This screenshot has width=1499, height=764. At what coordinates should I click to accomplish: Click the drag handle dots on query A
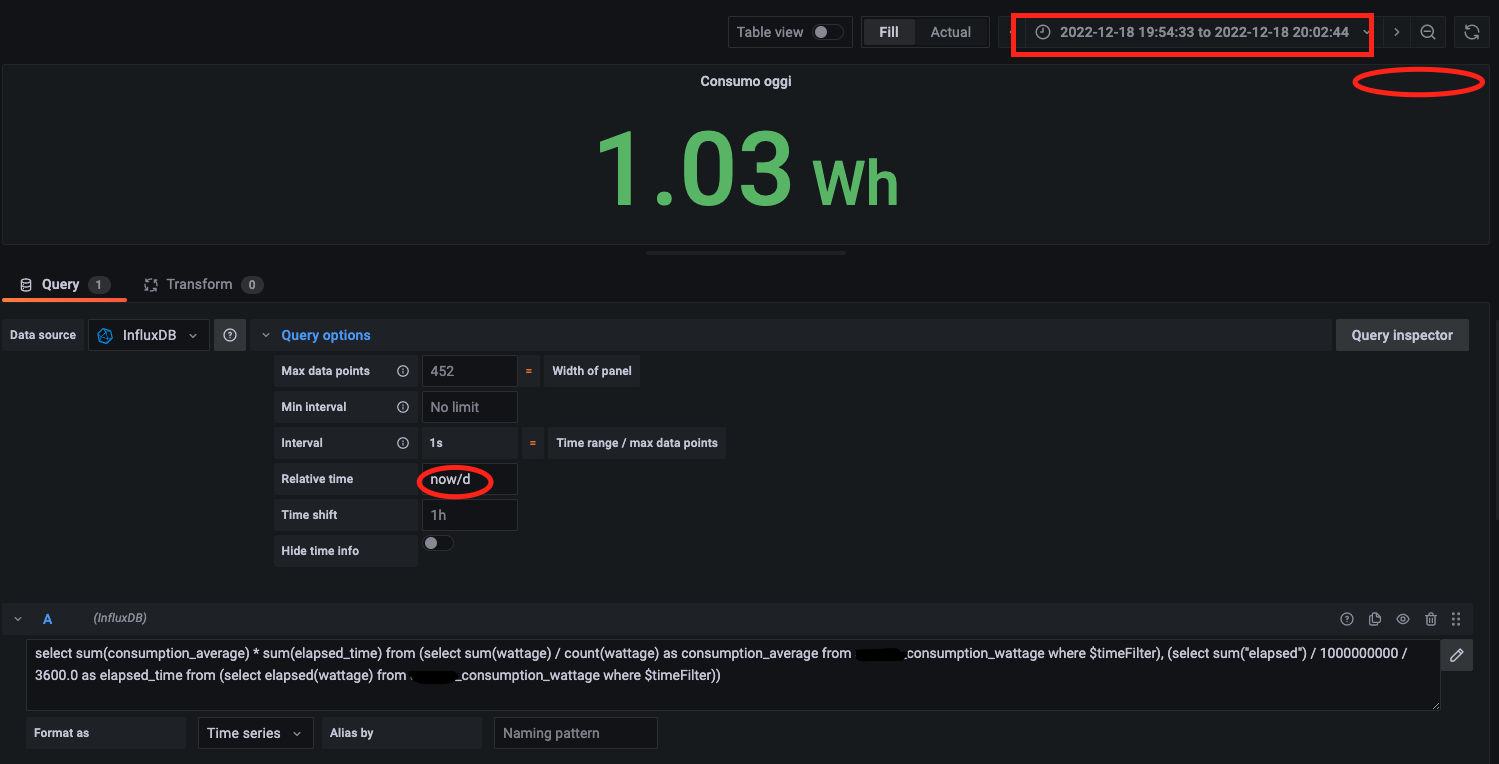tap(1456, 618)
